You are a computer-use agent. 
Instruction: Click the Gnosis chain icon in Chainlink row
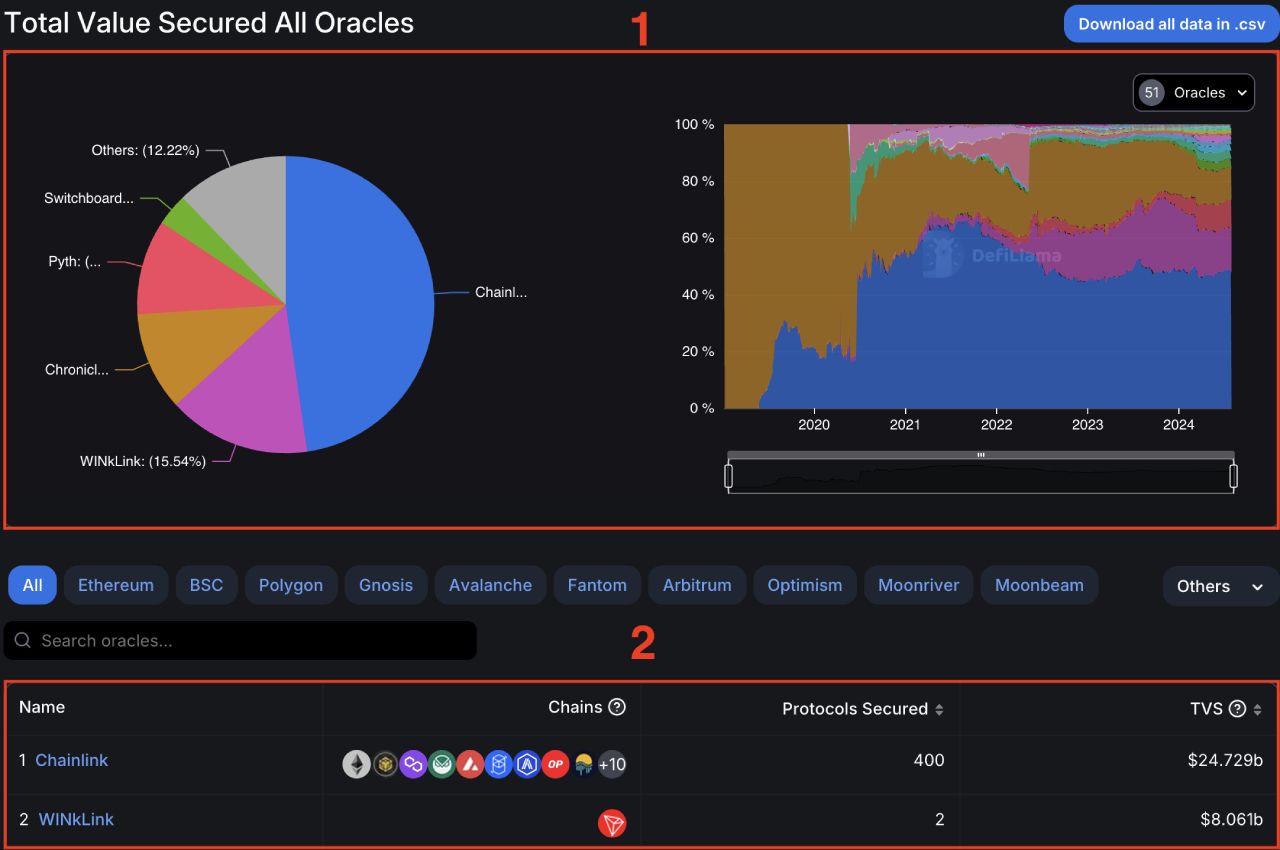442,765
